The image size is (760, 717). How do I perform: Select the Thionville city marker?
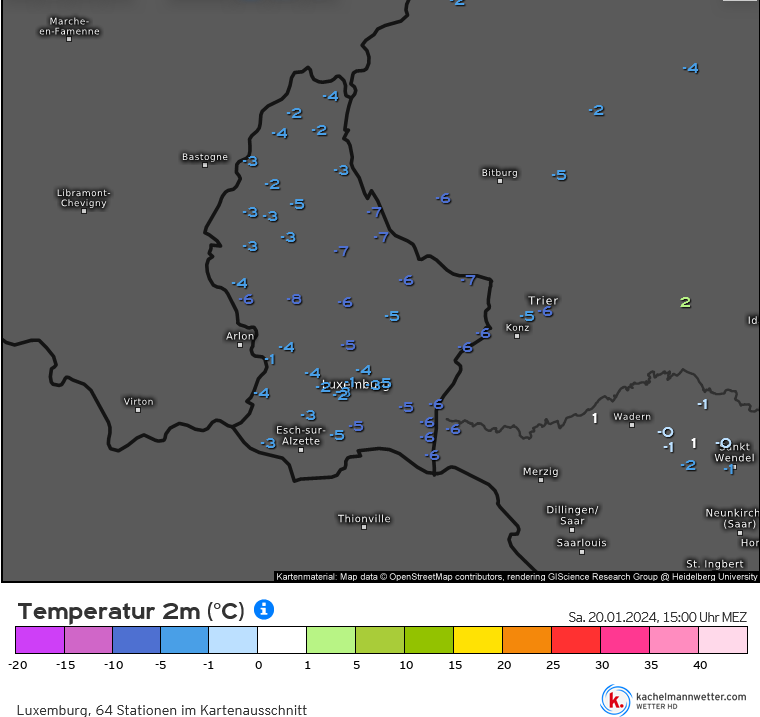(x=364, y=526)
